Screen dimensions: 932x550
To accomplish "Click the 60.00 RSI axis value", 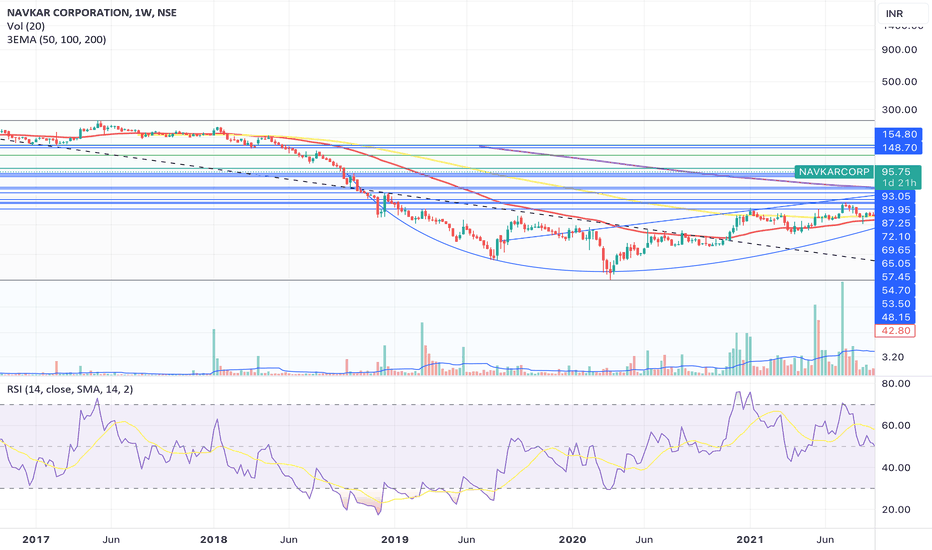I will 896,426.
